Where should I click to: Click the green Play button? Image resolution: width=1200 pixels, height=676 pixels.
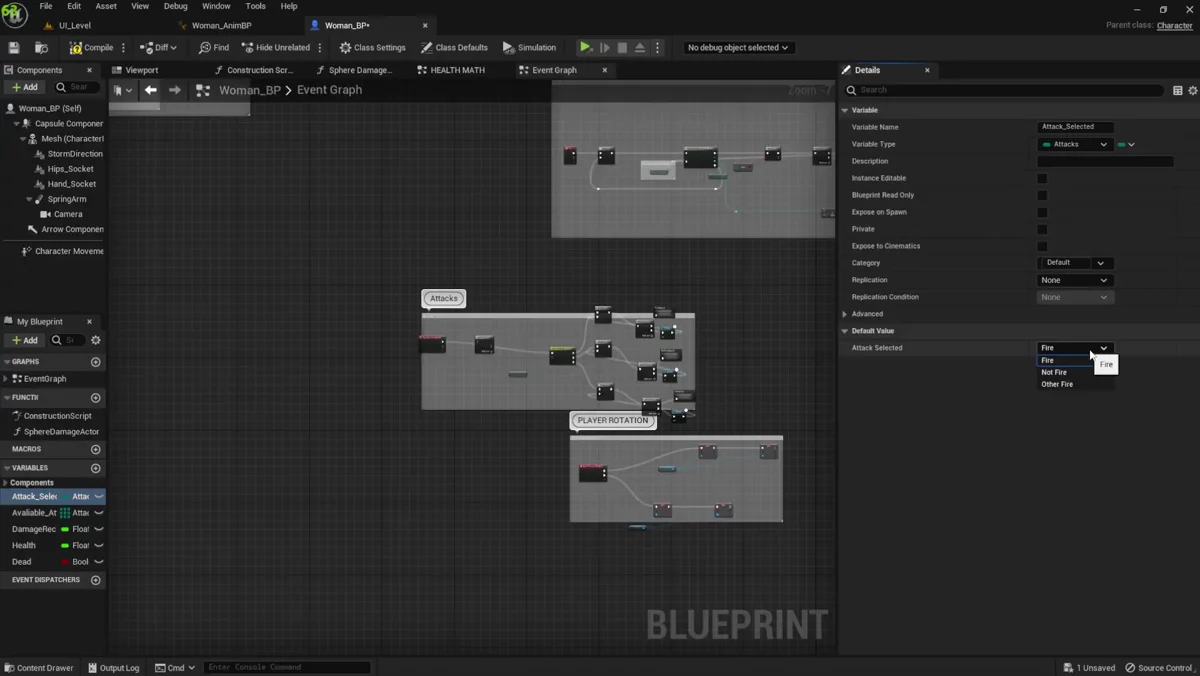coord(586,47)
